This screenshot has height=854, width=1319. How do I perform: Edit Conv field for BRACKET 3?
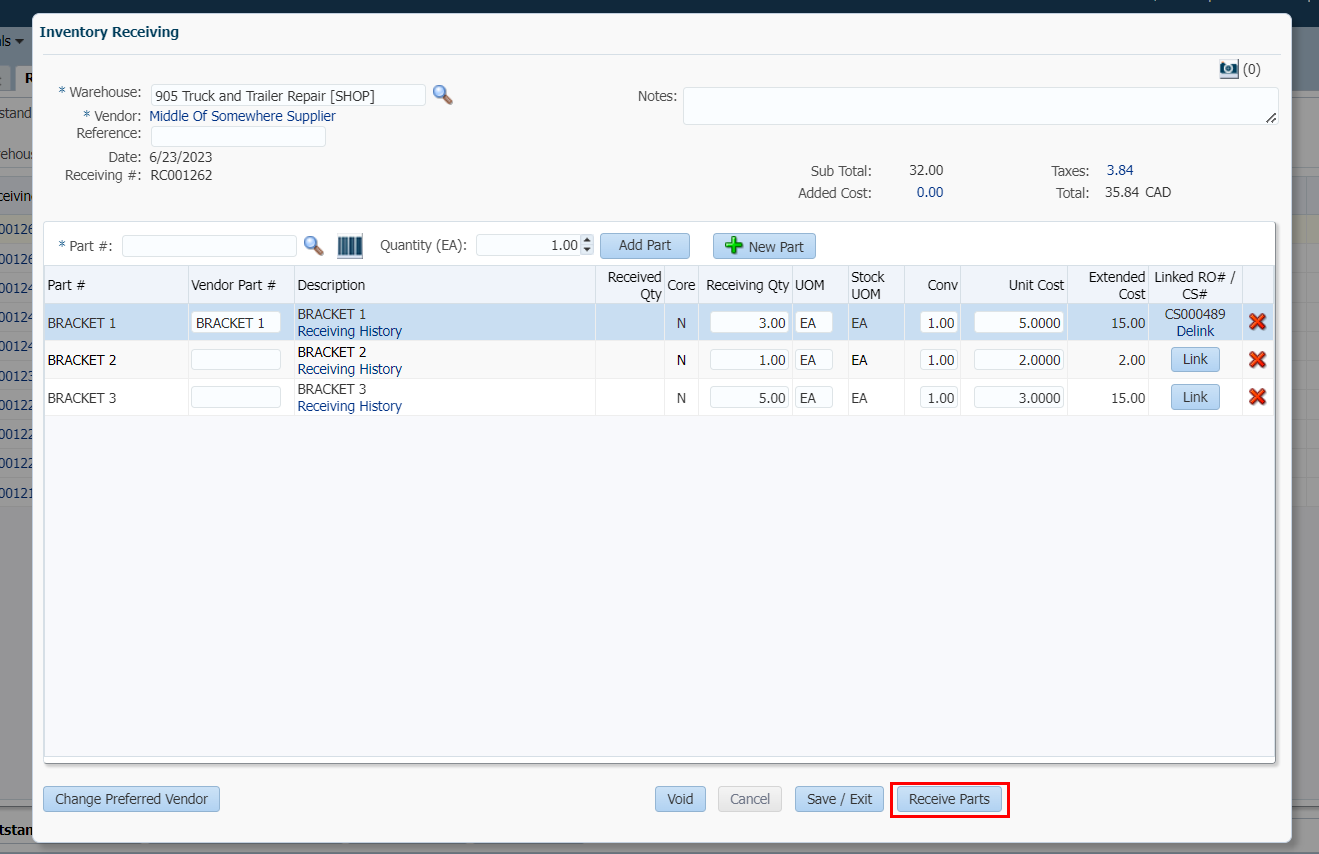(938, 397)
